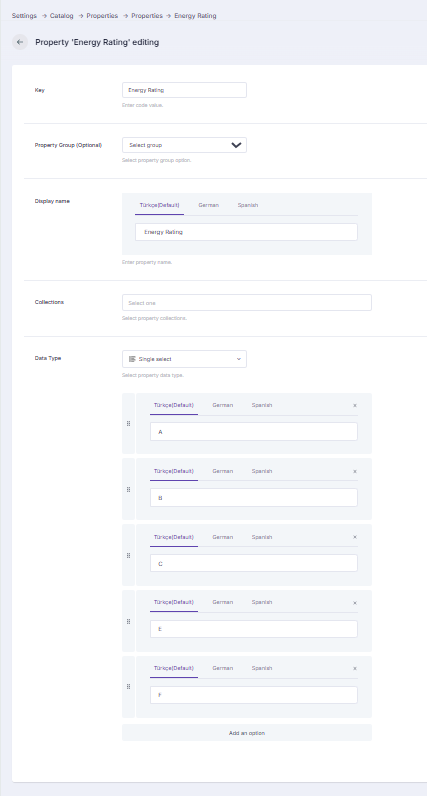Remove option C via its X icon
The height and width of the screenshot is (796, 427).
[355, 537]
